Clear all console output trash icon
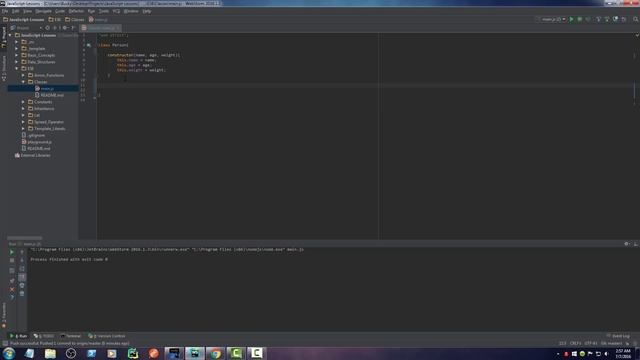This screenshot has width=640, height=360. coord(22,293)
